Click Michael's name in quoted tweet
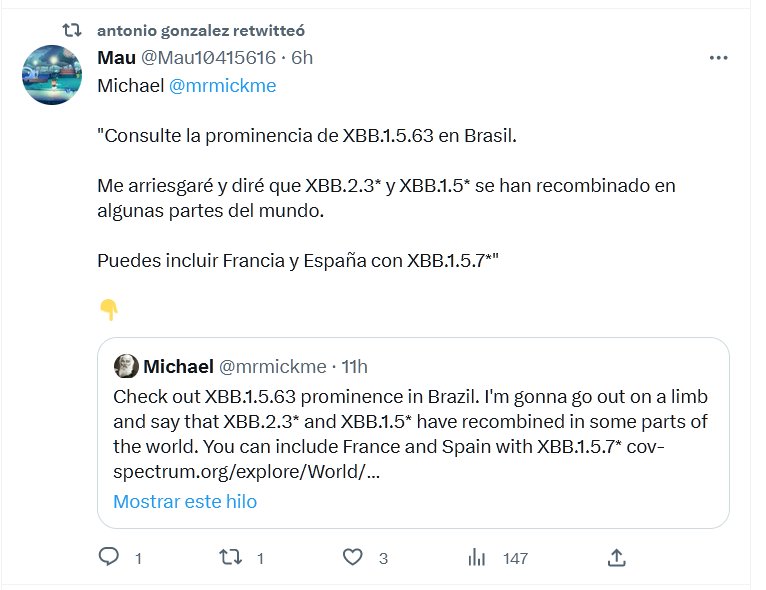This screenshot has width=766, height=590. [x=178, y=366]
